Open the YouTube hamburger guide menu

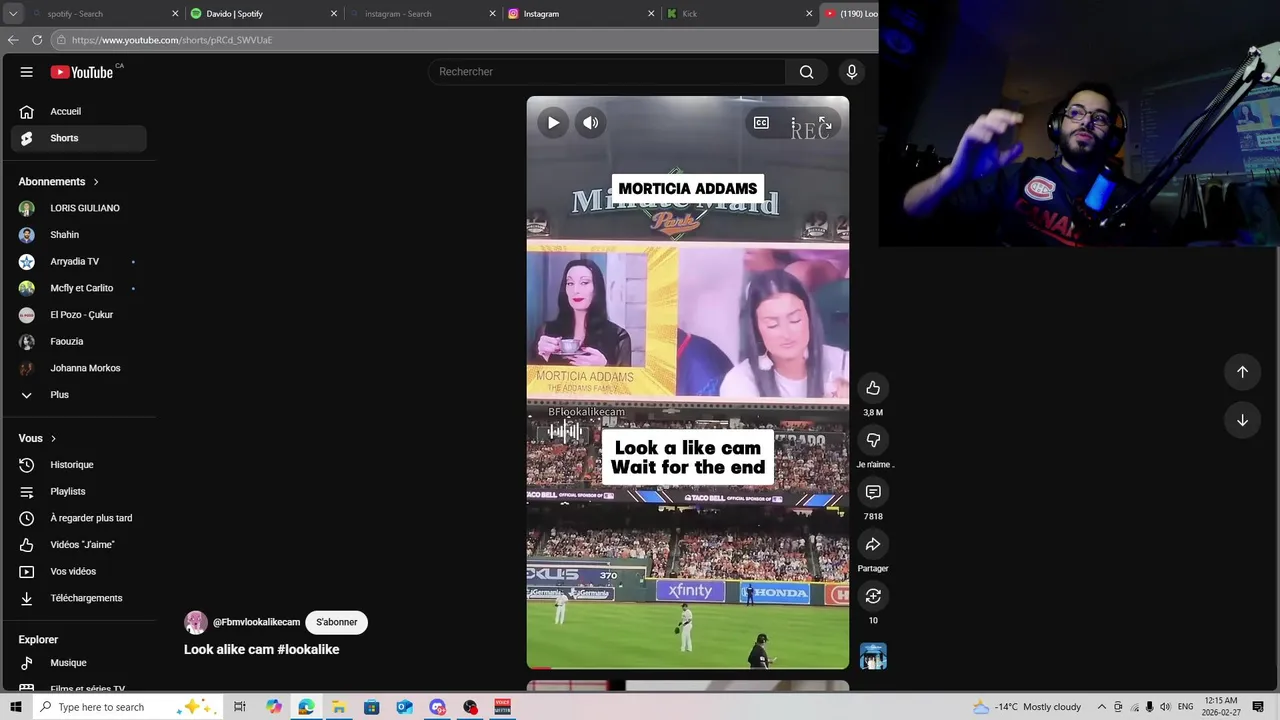[x=27, y=72]
